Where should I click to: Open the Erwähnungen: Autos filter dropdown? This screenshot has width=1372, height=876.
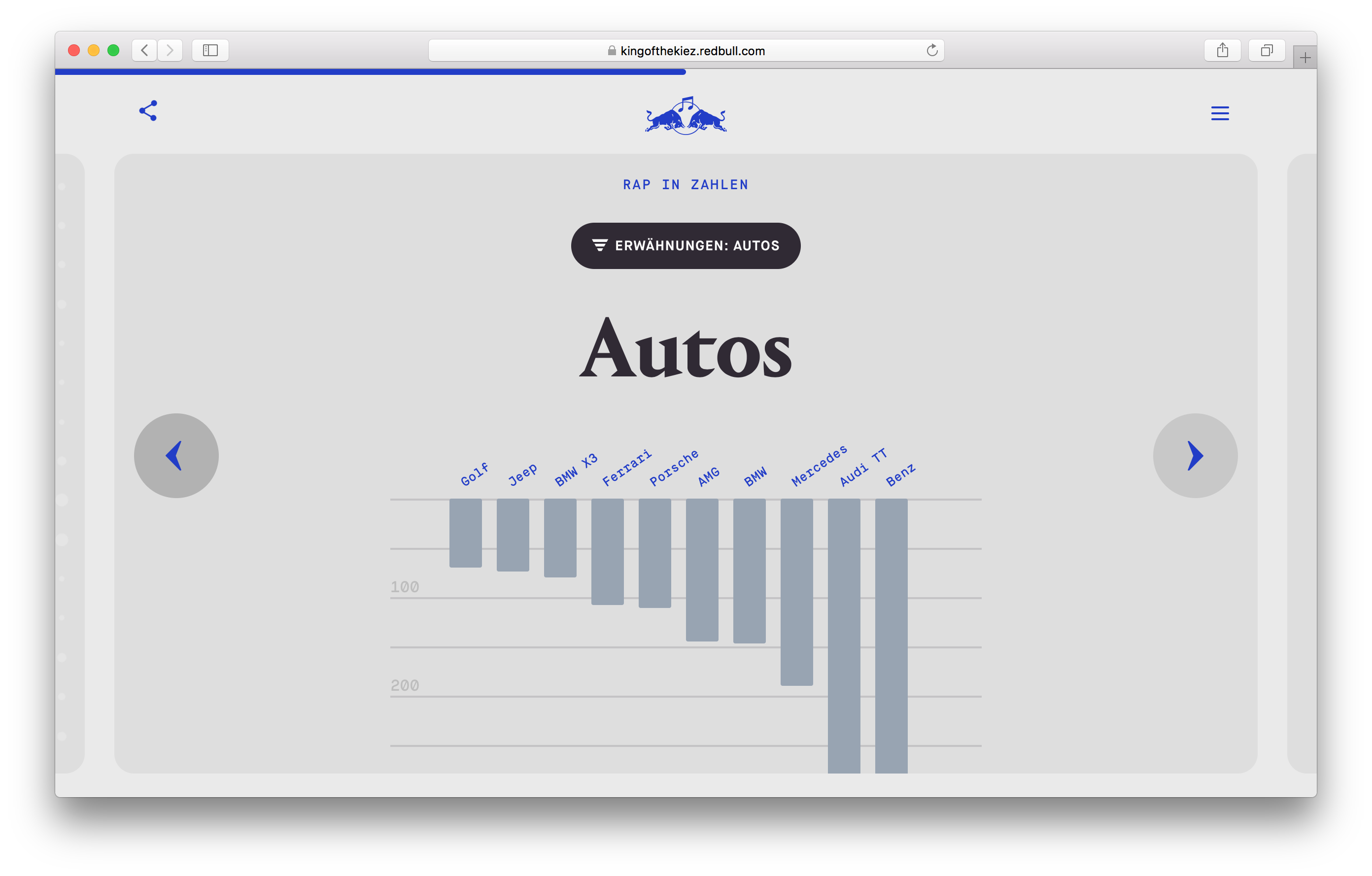click(686, 245)
